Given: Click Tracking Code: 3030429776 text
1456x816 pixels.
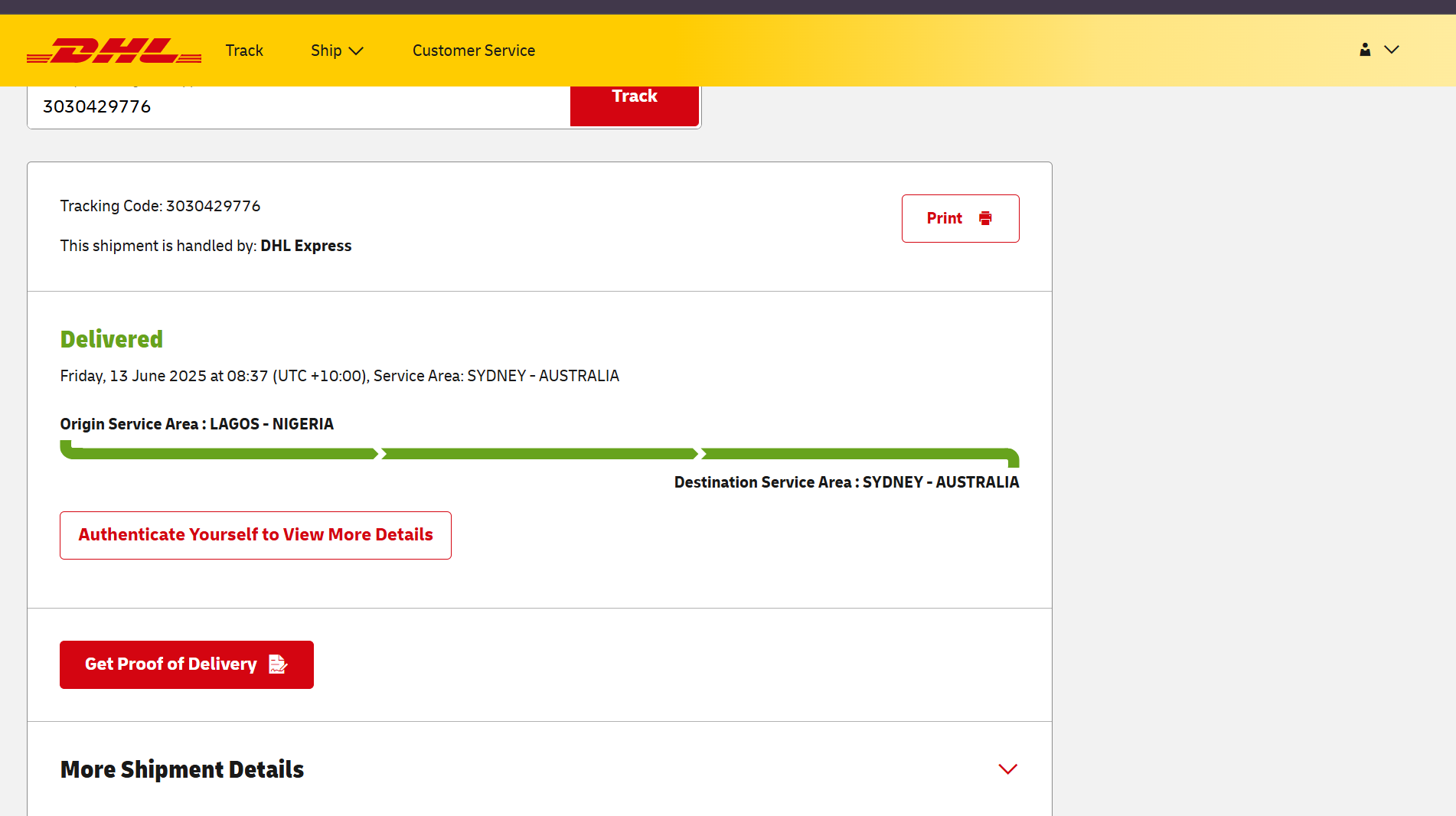Looking at the screenshot, I should tap(160, 206).
